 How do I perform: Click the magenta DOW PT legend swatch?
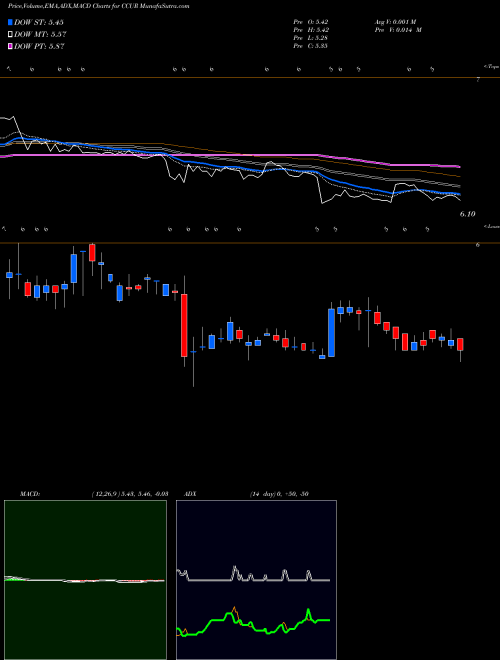point(10,46)
